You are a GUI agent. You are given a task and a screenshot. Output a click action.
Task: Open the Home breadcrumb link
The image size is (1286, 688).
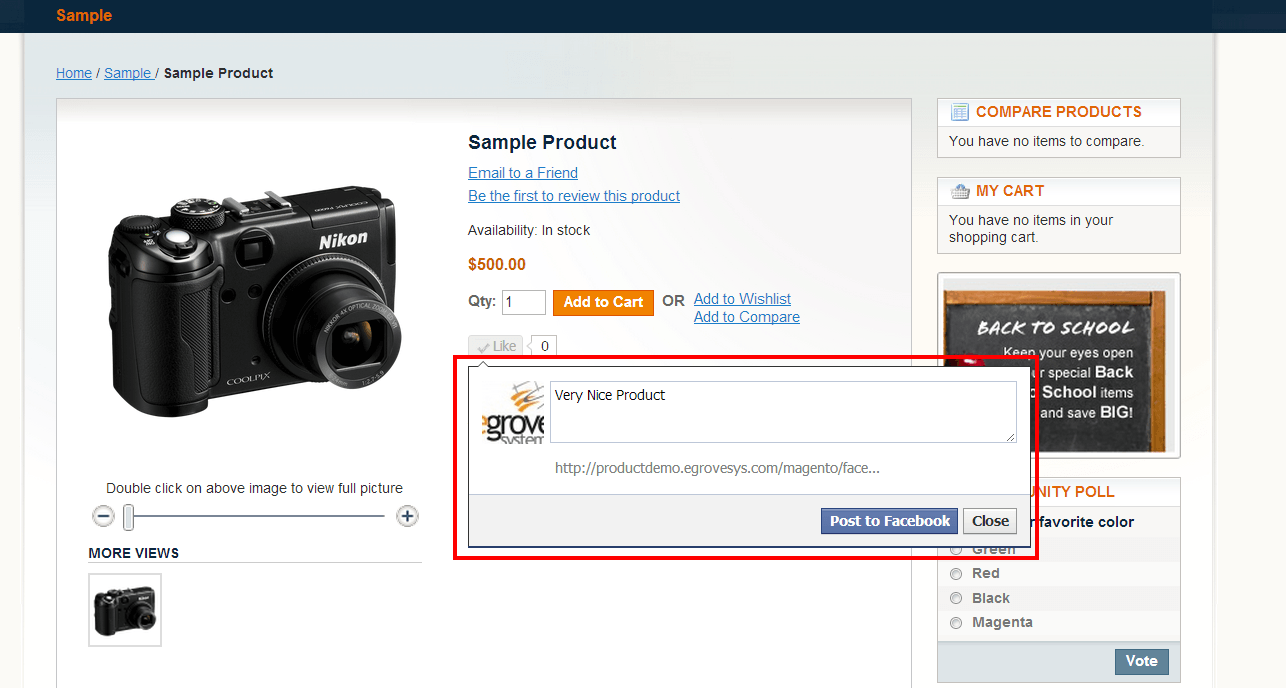click(x=74, y=73)
